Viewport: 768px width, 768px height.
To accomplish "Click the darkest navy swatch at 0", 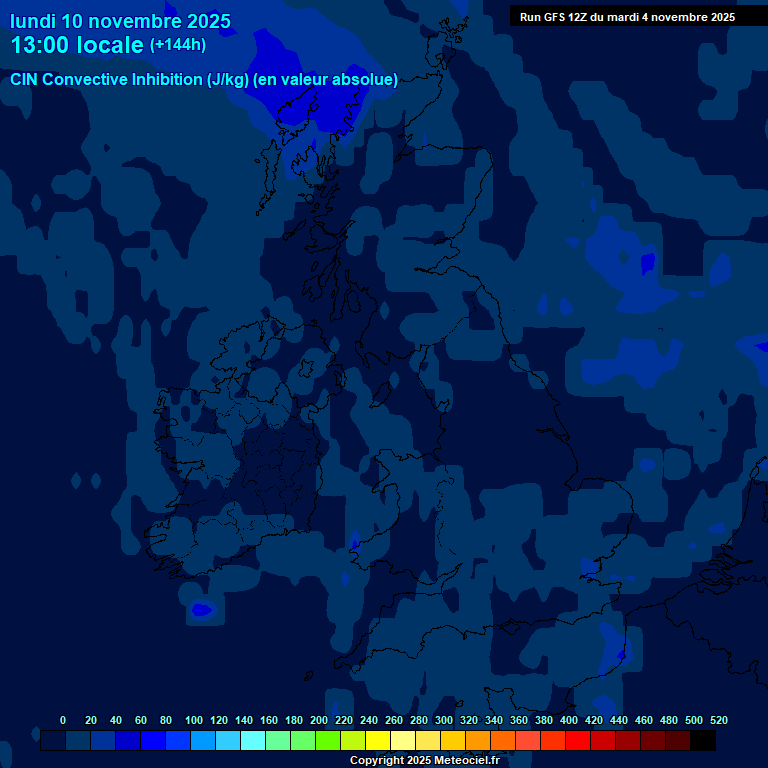I will (53, 741).
